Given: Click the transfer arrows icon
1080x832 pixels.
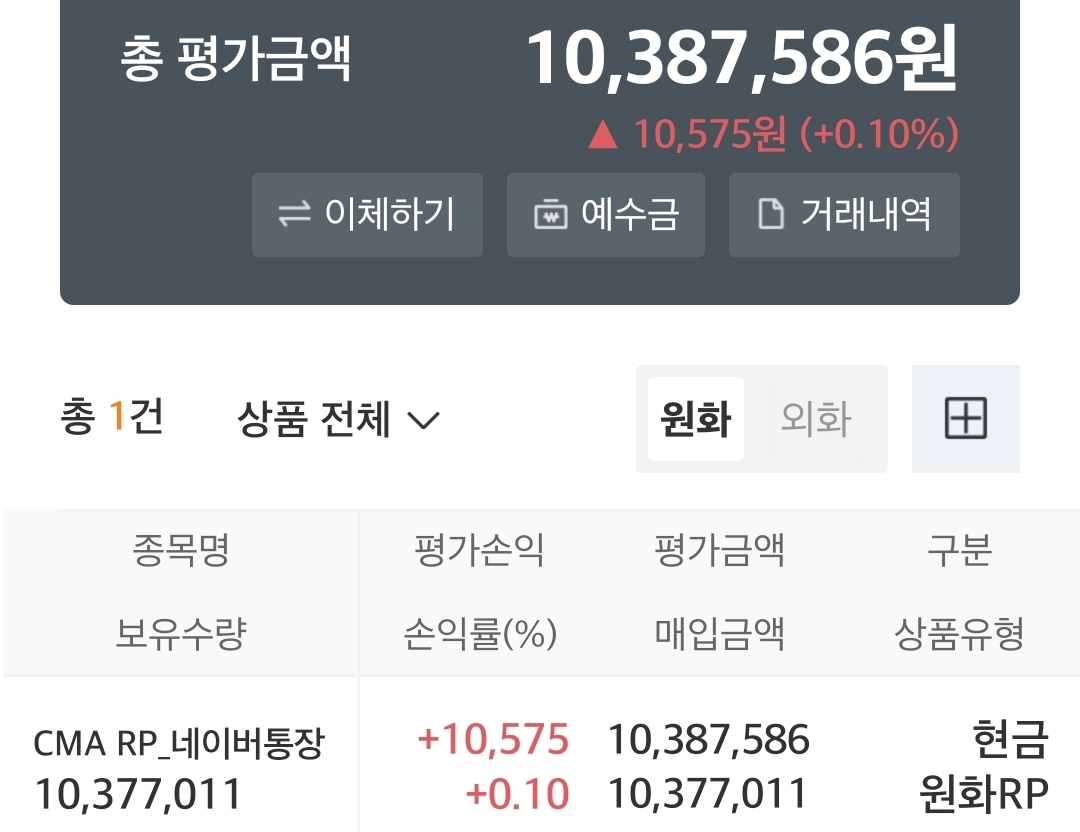Looking at the screenshot, I should [x=294, y=215].
